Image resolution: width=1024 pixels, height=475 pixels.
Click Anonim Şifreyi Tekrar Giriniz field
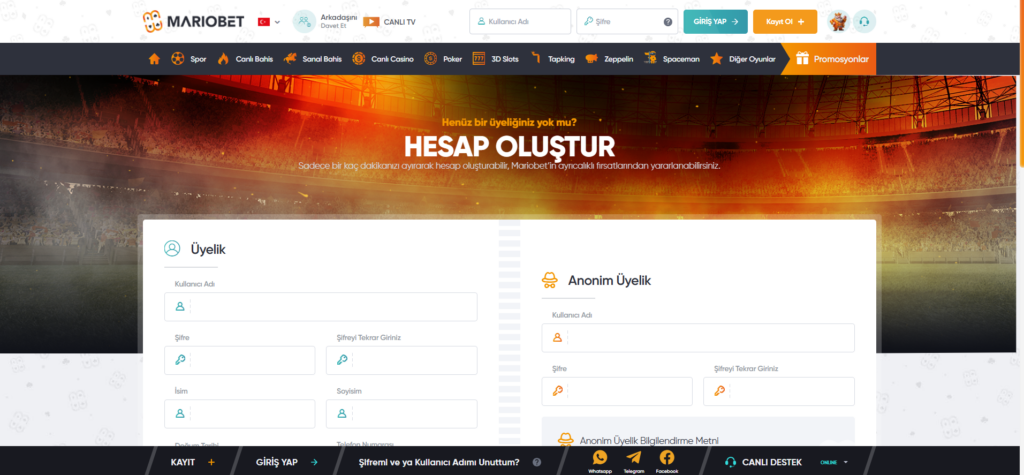click(x=779, y=391)
